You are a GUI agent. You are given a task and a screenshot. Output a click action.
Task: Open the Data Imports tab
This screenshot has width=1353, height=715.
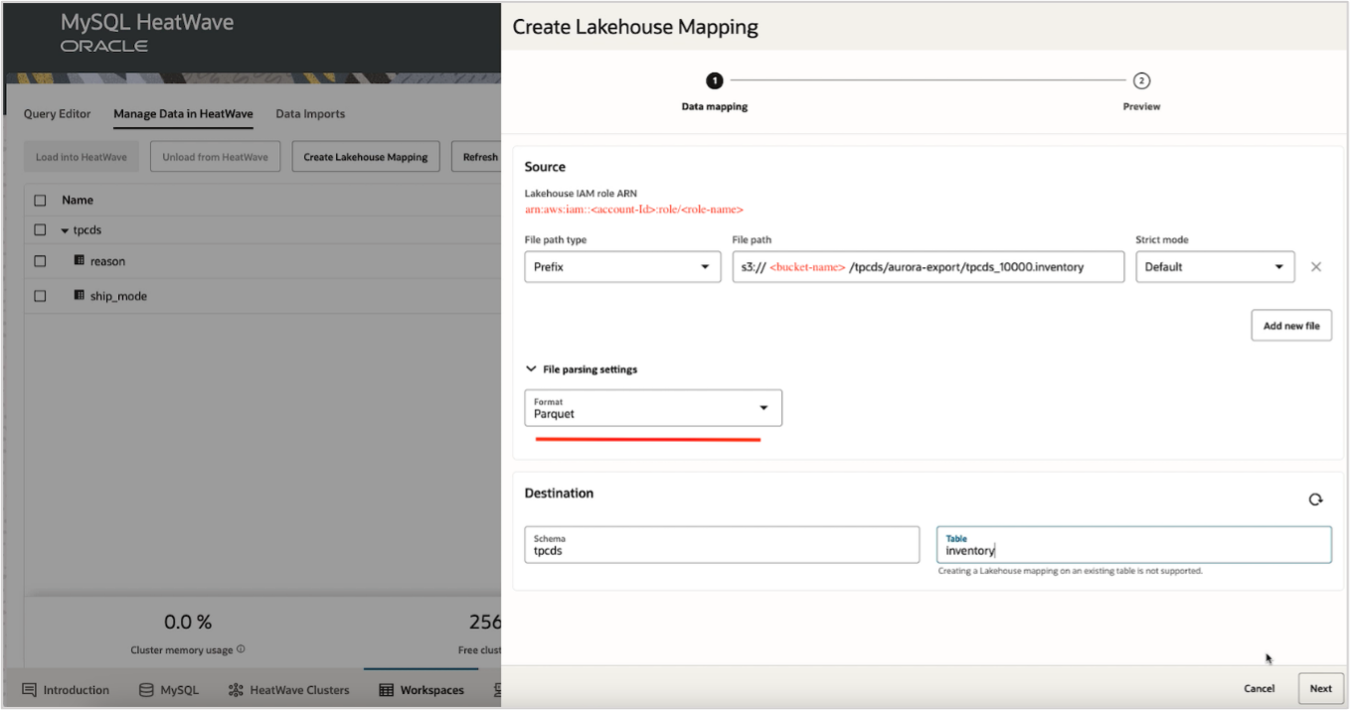point(310,113)
